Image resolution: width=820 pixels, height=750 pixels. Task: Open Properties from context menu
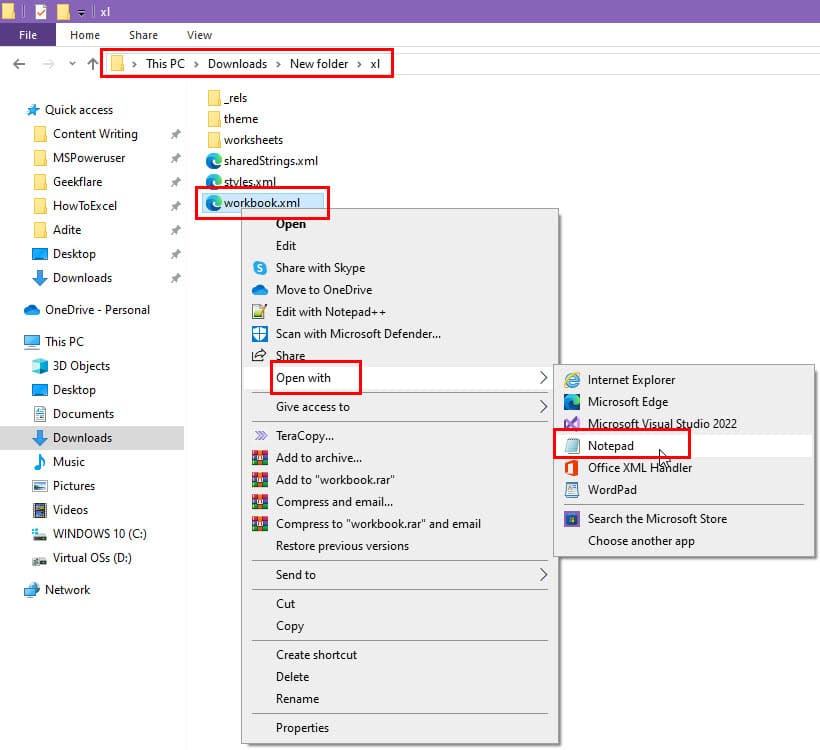(302, 728)
